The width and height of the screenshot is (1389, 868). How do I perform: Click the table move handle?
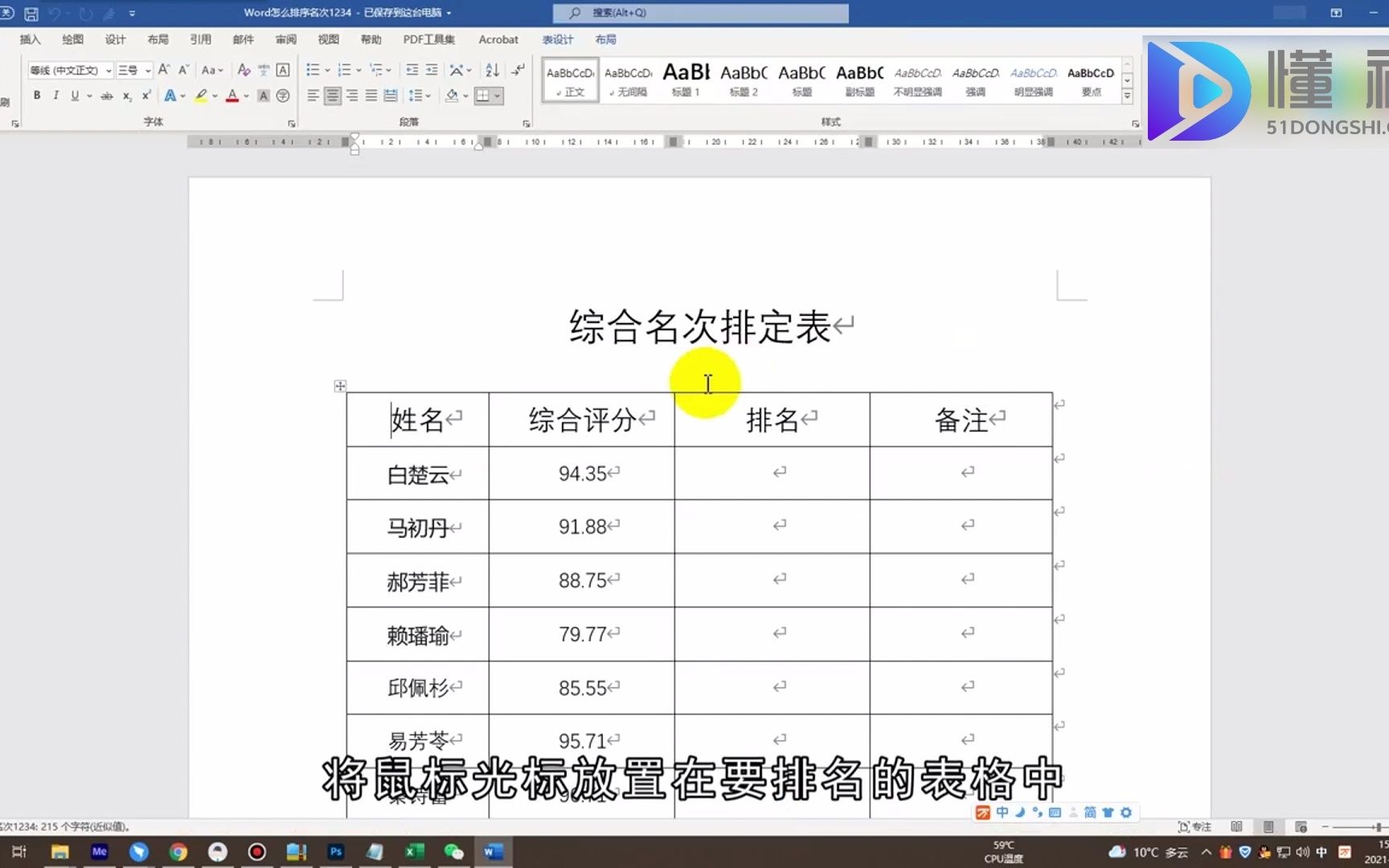point(340,386)
